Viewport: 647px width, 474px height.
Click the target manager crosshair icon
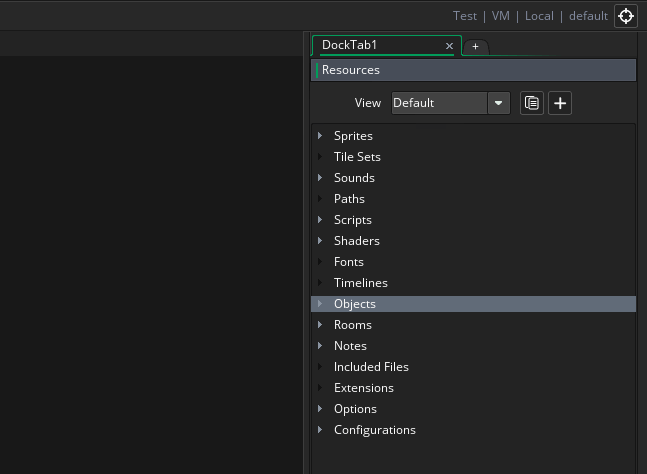[x=626, y=16]
